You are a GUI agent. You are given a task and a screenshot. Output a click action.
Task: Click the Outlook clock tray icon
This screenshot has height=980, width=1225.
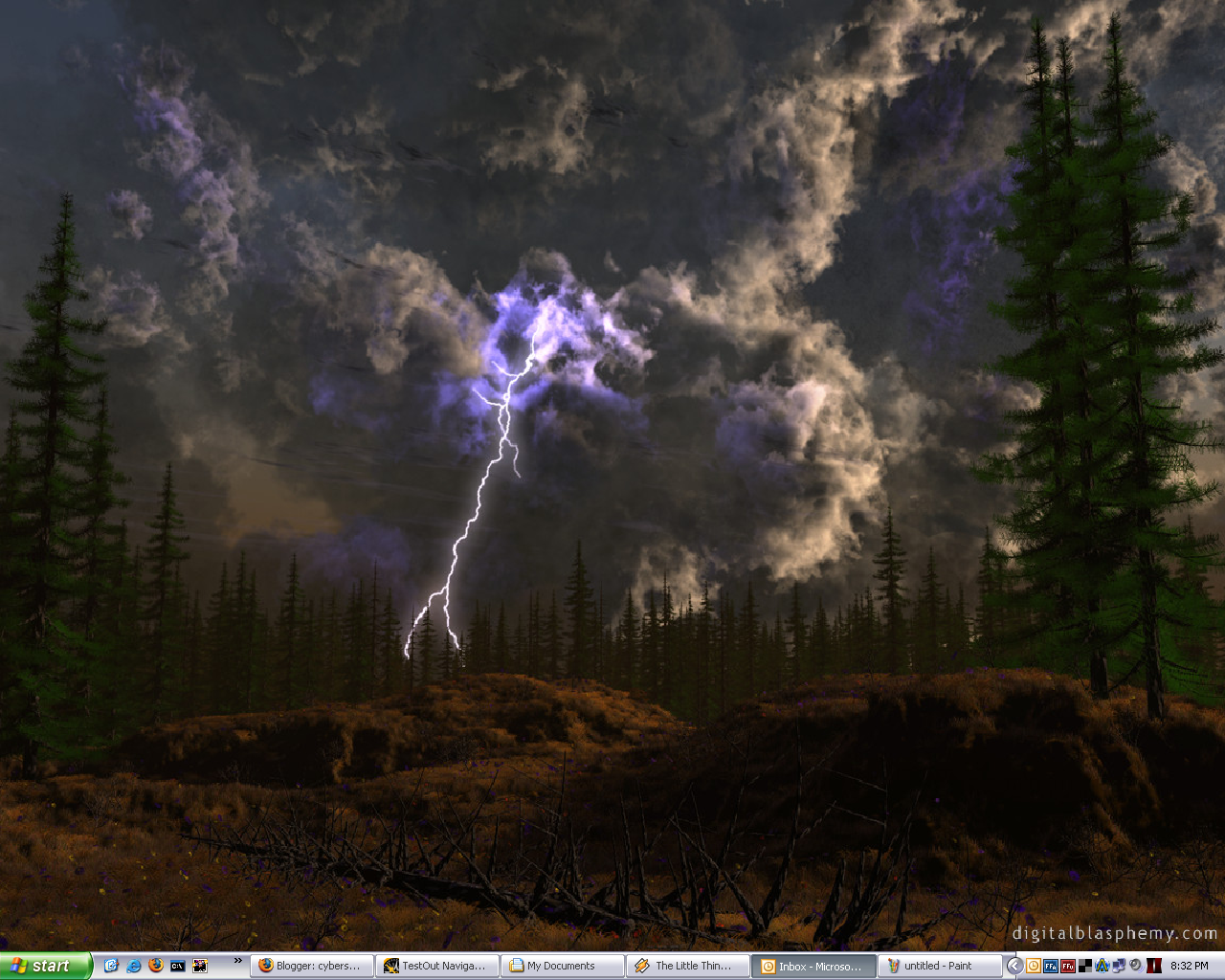(x=1033, y=966)
